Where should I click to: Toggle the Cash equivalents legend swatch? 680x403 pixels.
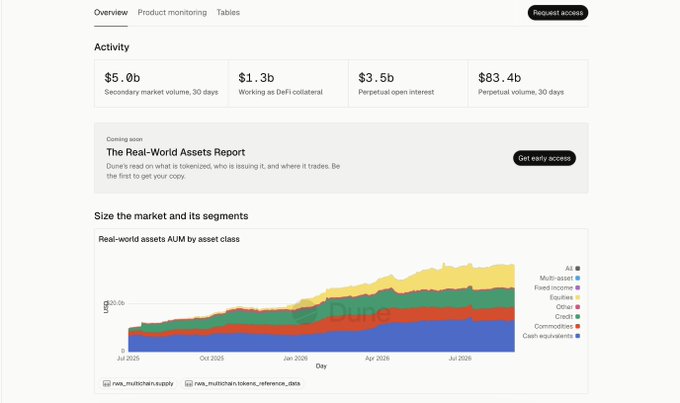[578, 336]
